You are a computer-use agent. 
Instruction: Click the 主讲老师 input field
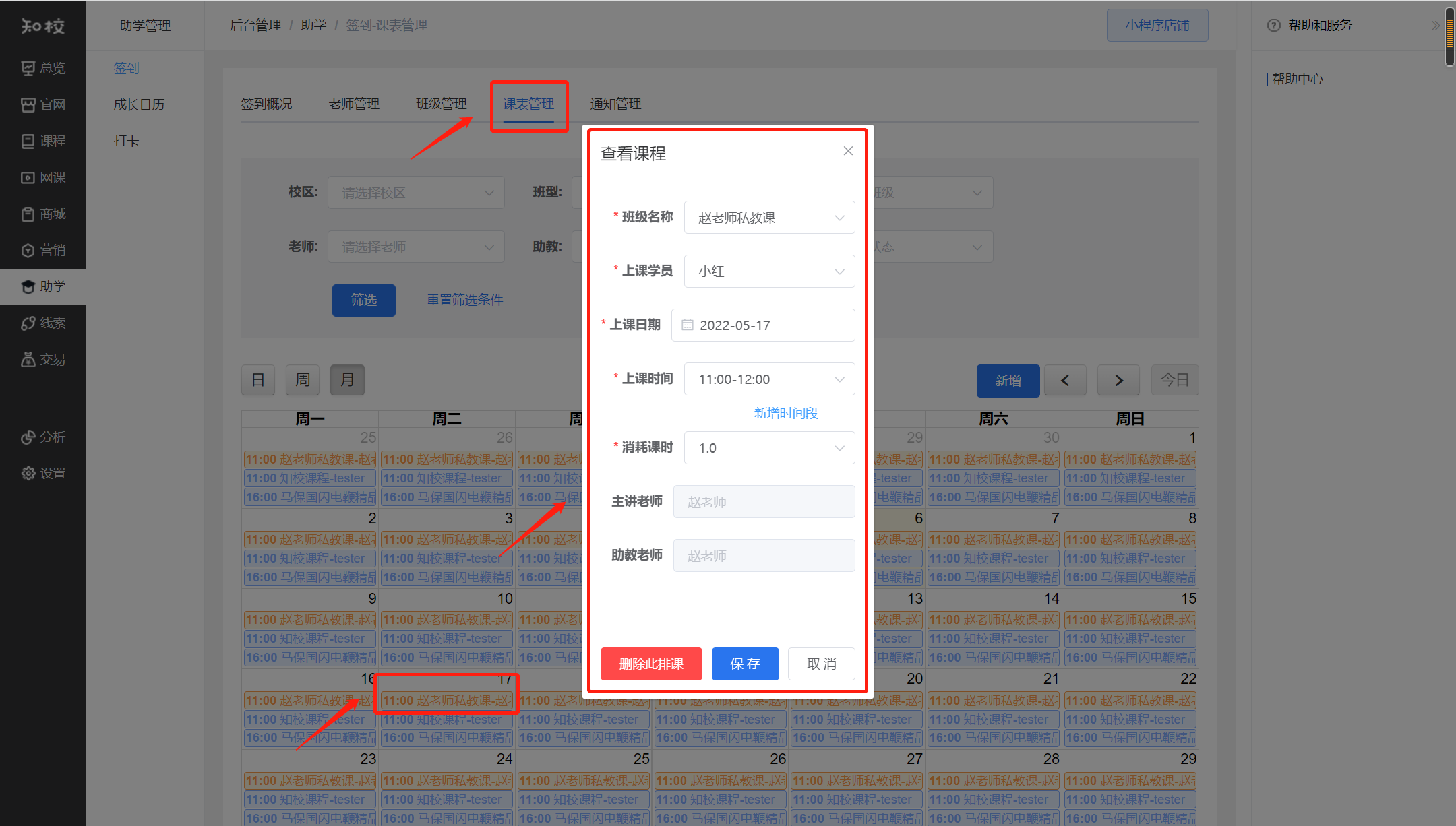(764, 502)
